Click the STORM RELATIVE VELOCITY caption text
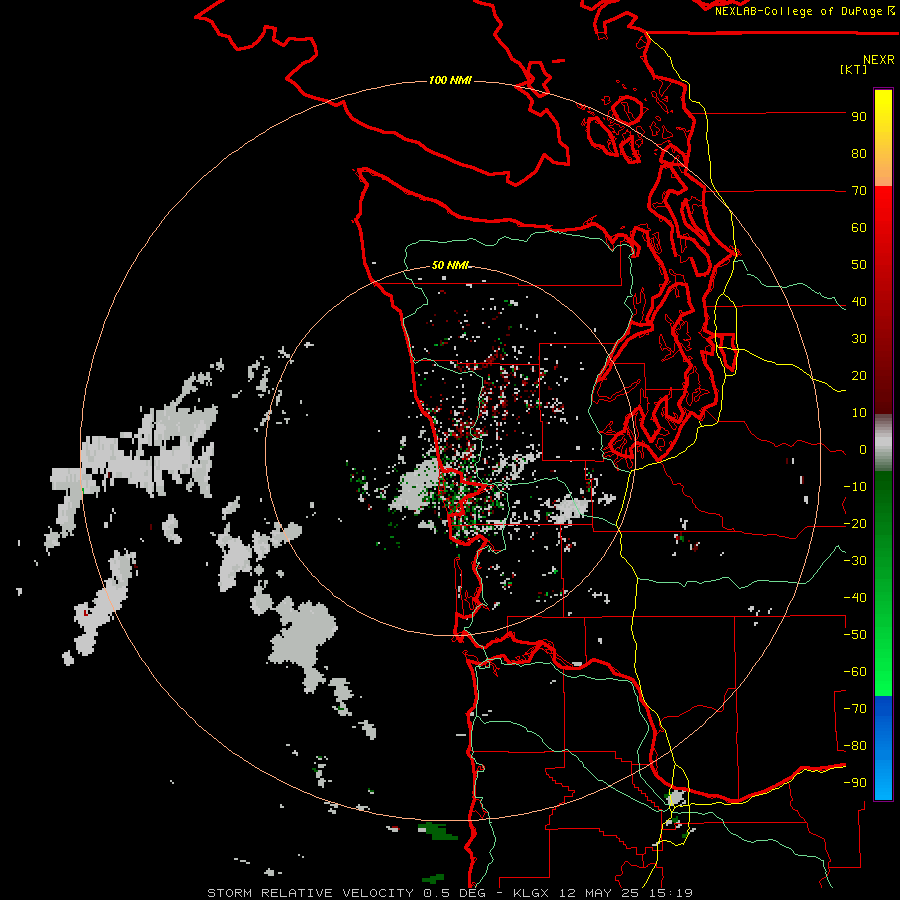900x900 pixels. tap(311, 893)
